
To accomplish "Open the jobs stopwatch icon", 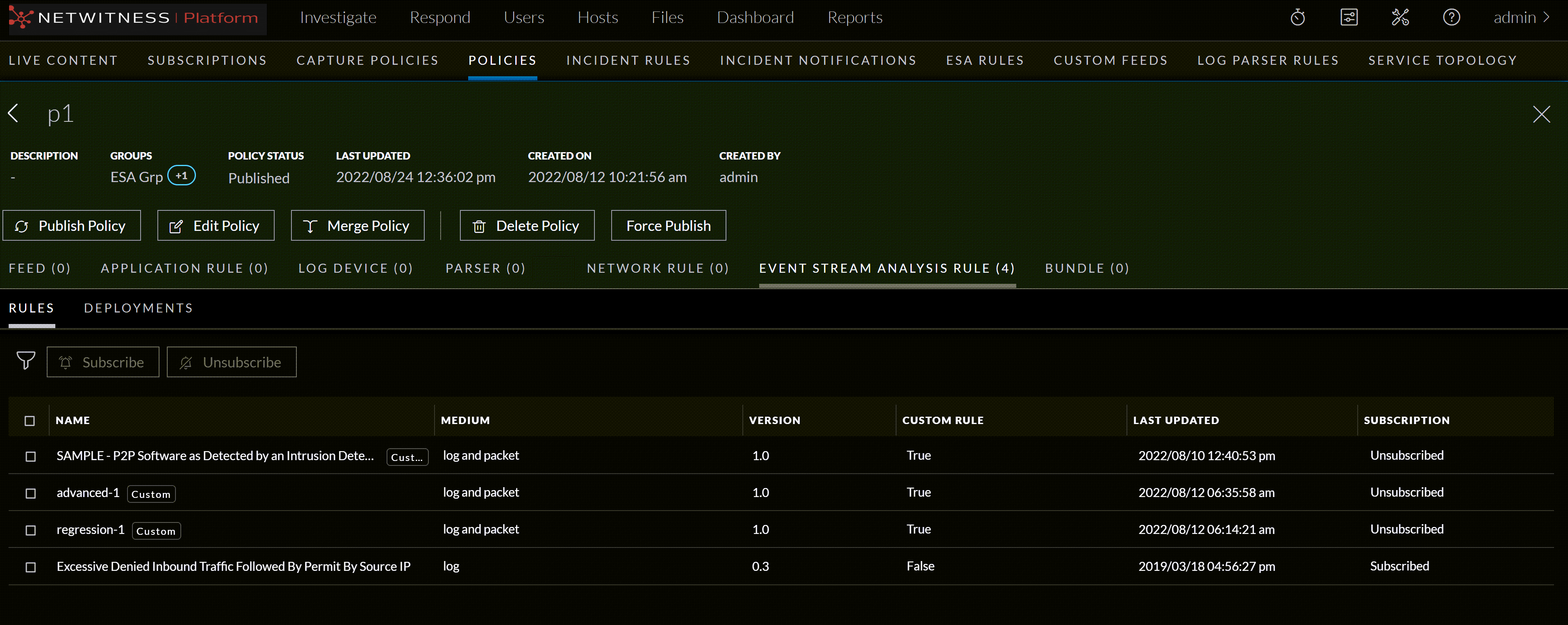I will click(x=1297, y=18).
